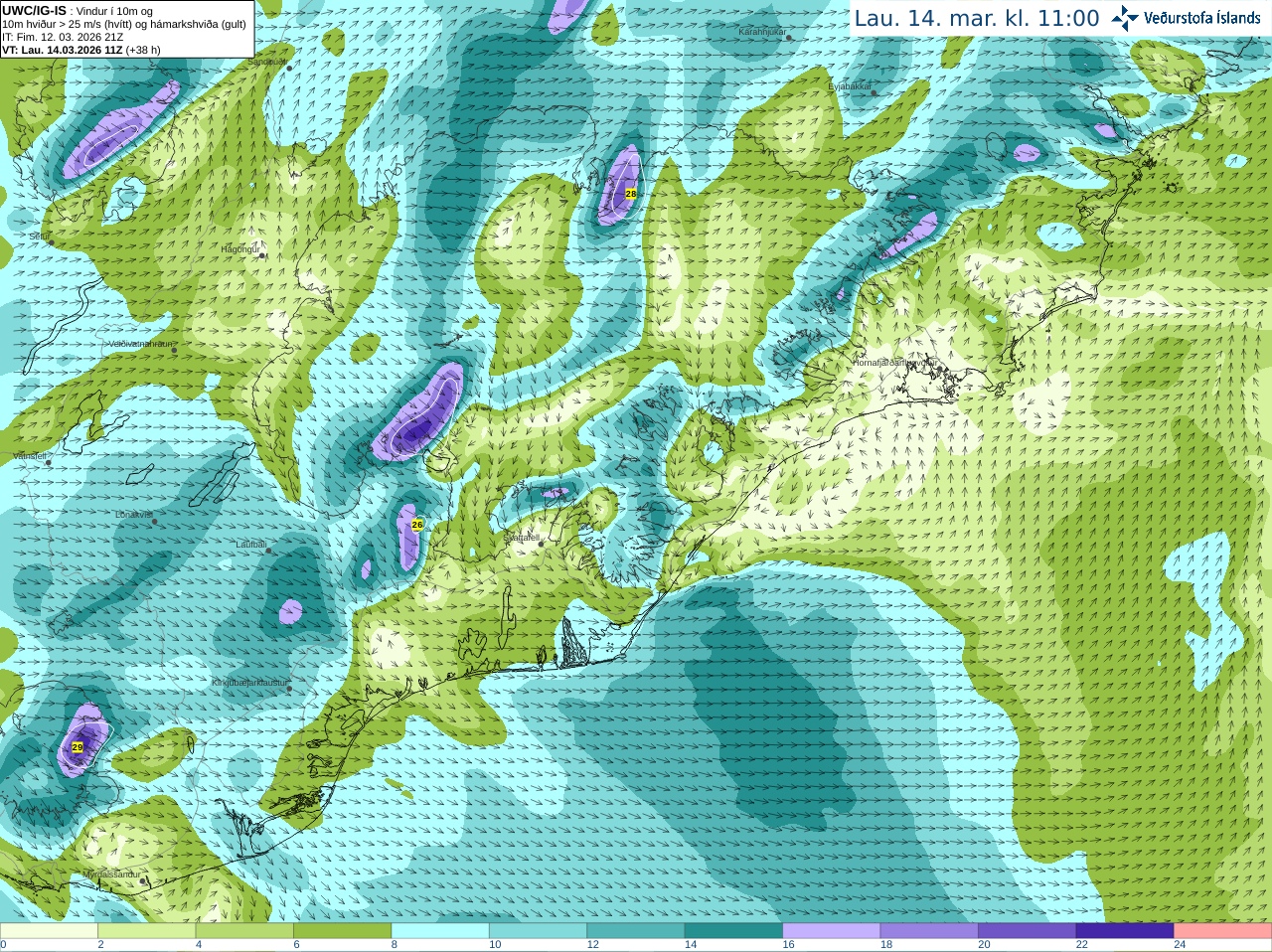Click the Sandbúðir place label
The image size is (1272, 952).
coord(266,61)
